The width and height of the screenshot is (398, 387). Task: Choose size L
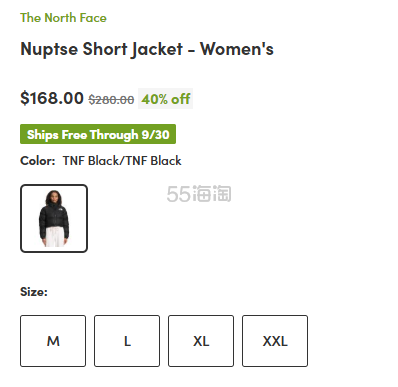[127, 341]
